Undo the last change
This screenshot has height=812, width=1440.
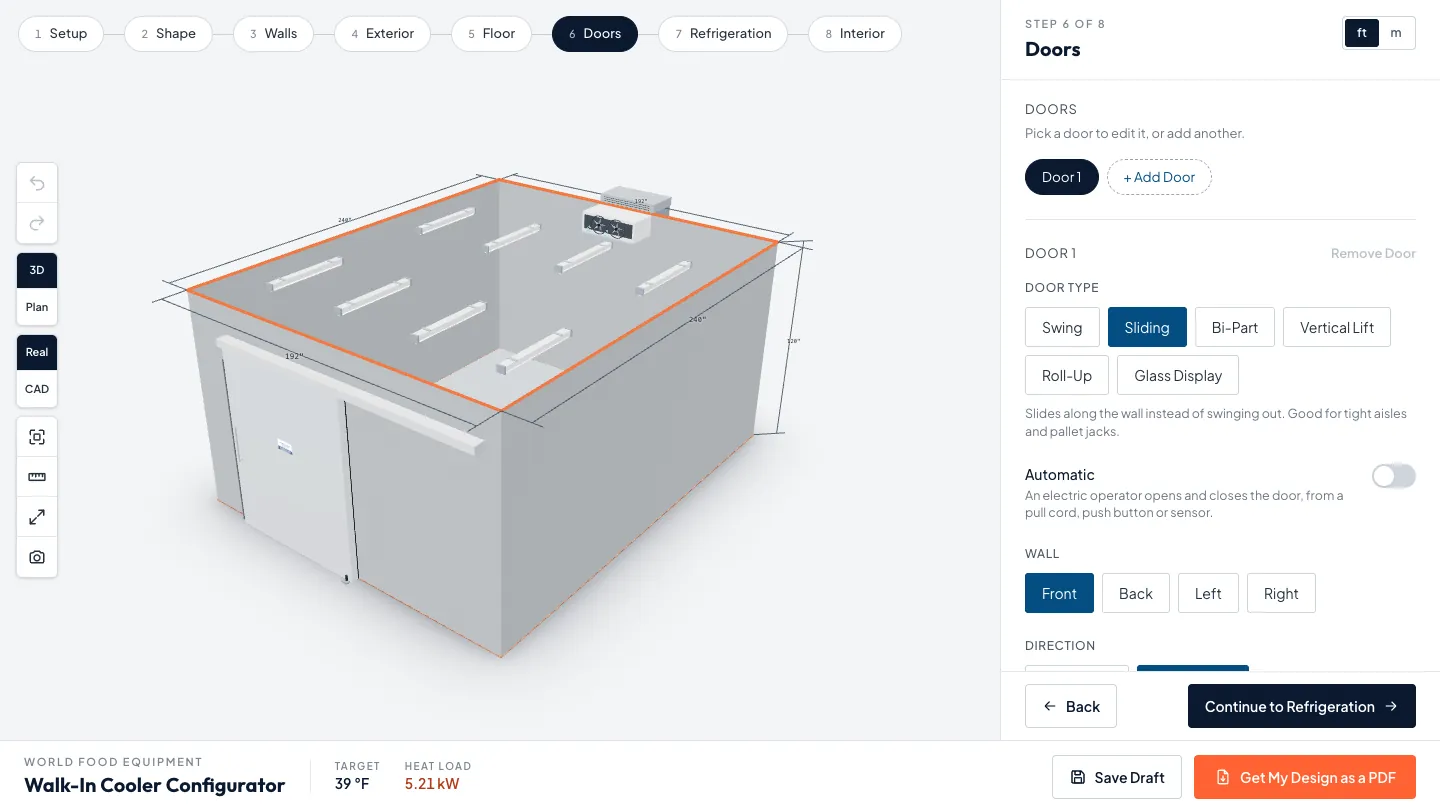tap(37, 183)
